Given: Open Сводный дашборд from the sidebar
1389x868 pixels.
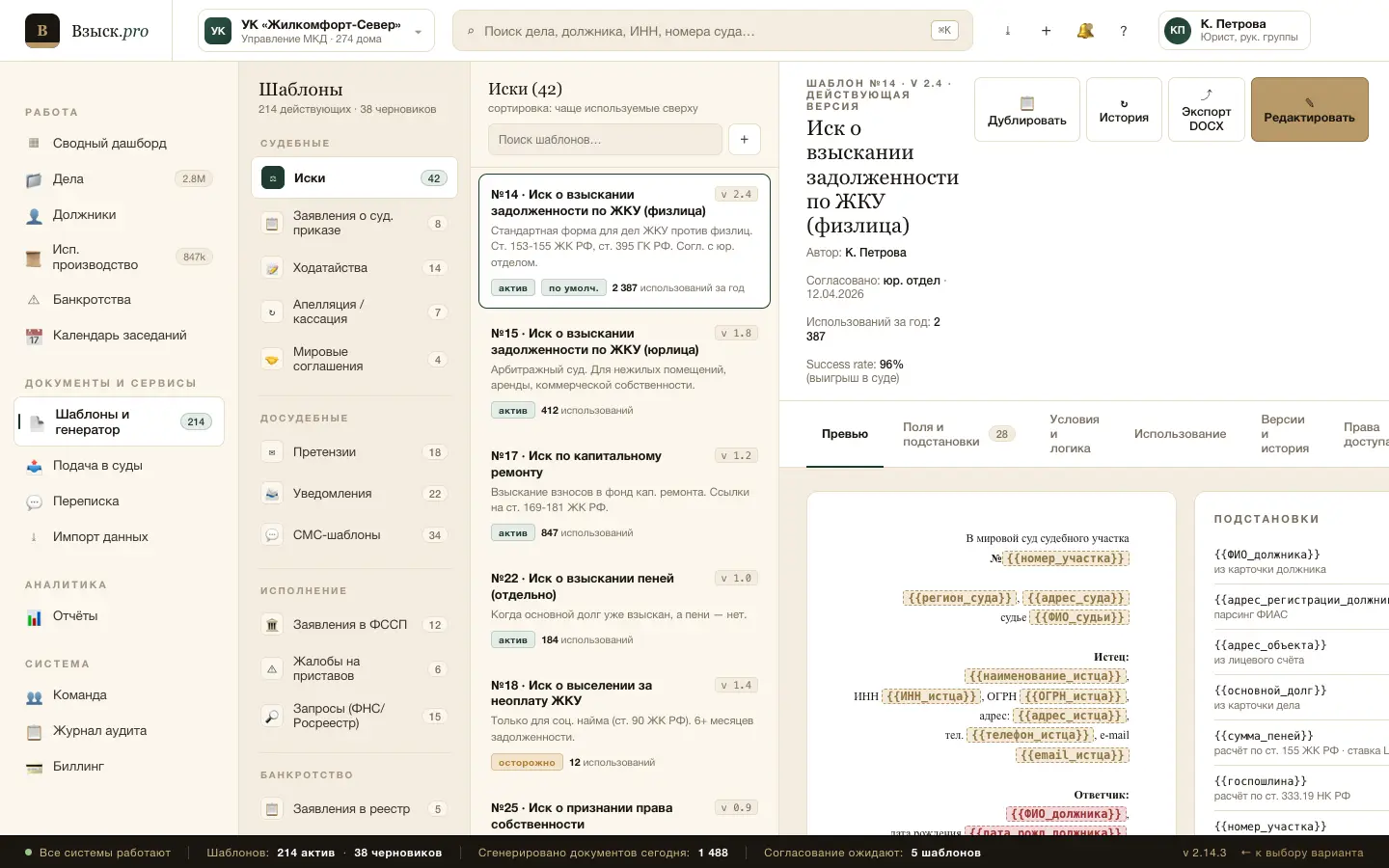Looking at the screenshot, I should pyautogui.click(x=120, y=143).
